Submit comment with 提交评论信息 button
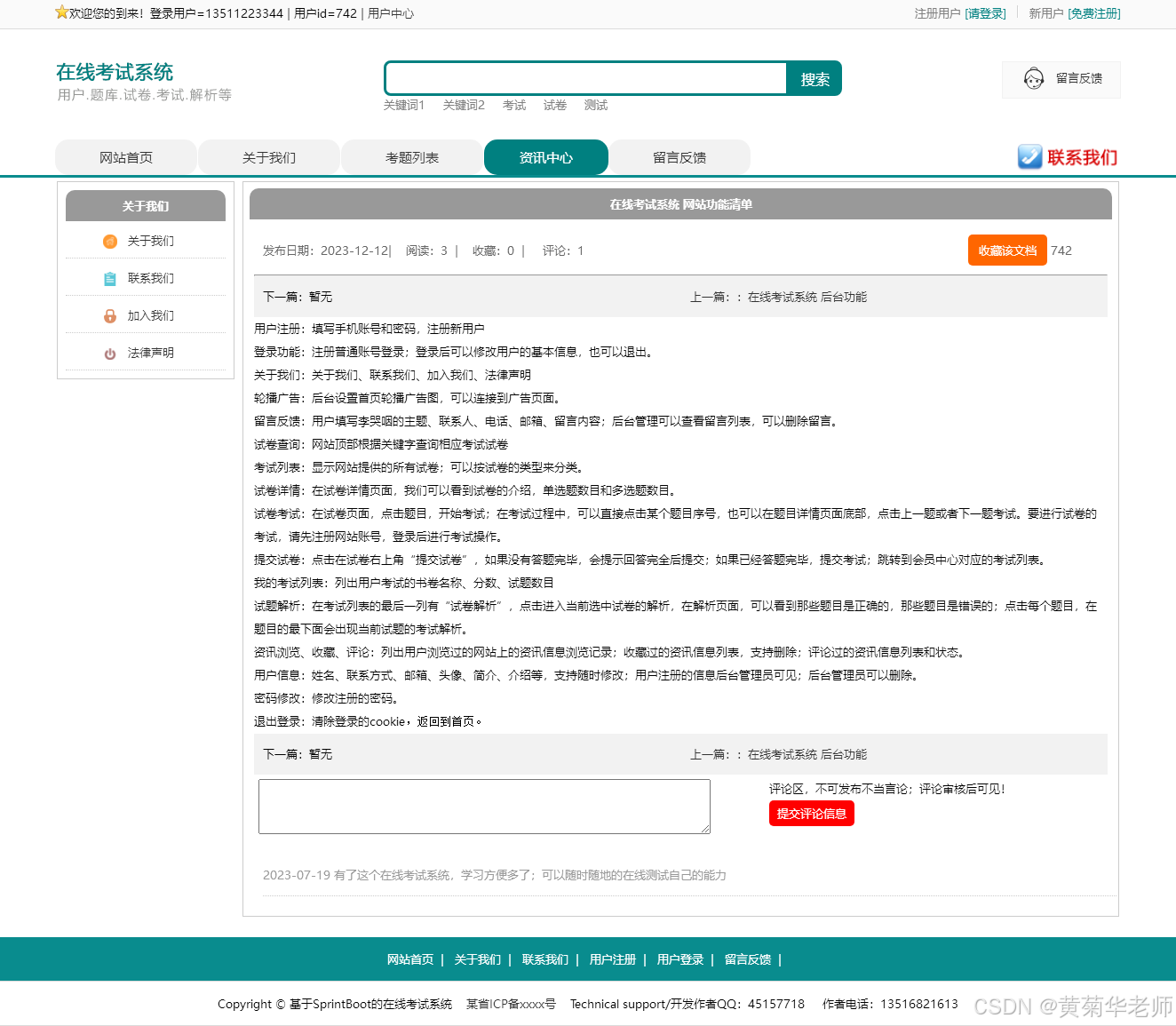The height and width of the screenshot is (1026, 1176). point(812,814)
